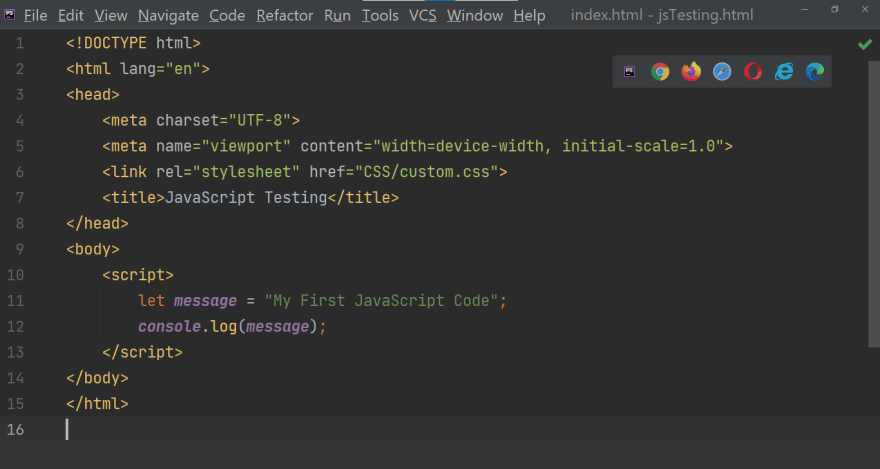This screenshot has height=469, width=880.
Task: Click the opening script tag
Action: coord(138,275)
